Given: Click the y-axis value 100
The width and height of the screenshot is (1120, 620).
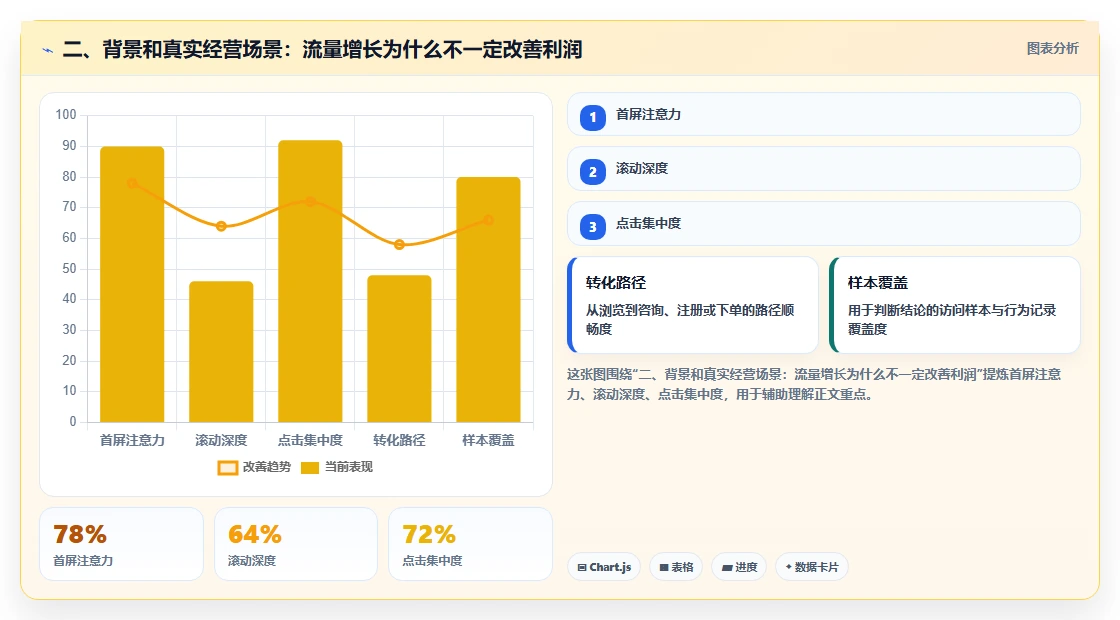Looking at the screenshot, I should pos(66,114).
